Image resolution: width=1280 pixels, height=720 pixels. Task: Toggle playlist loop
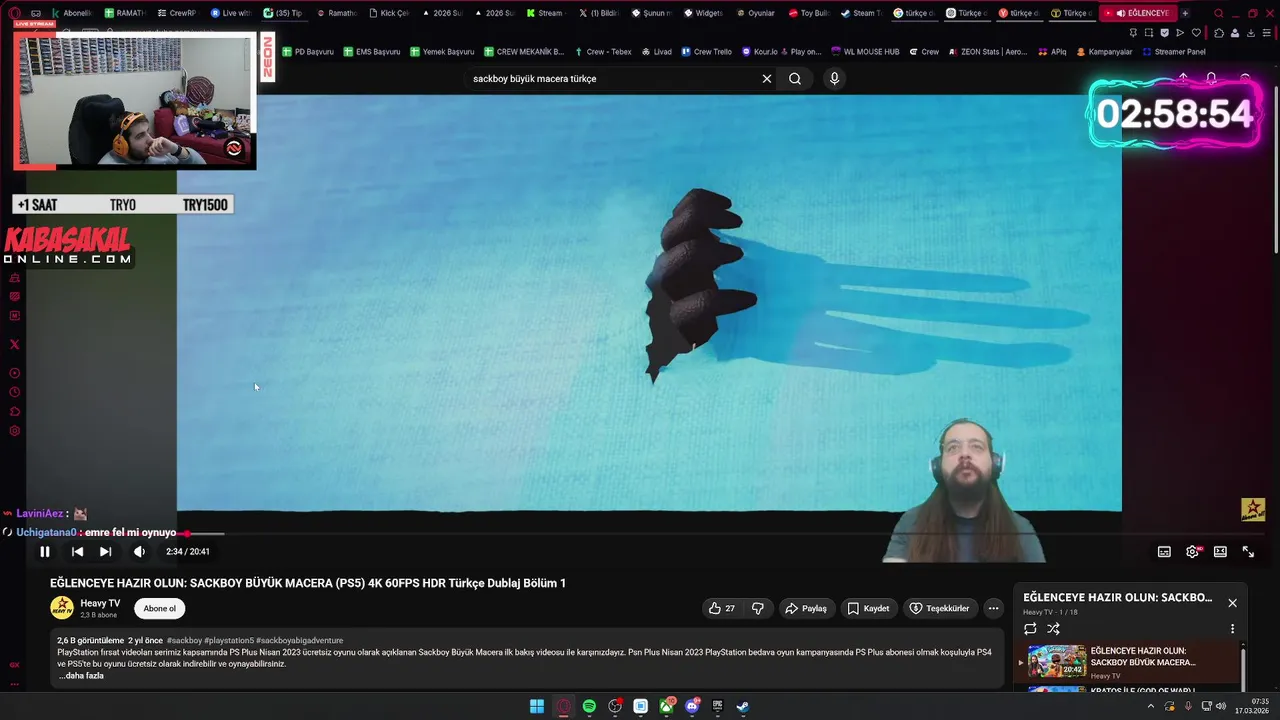pos(1030,629)
